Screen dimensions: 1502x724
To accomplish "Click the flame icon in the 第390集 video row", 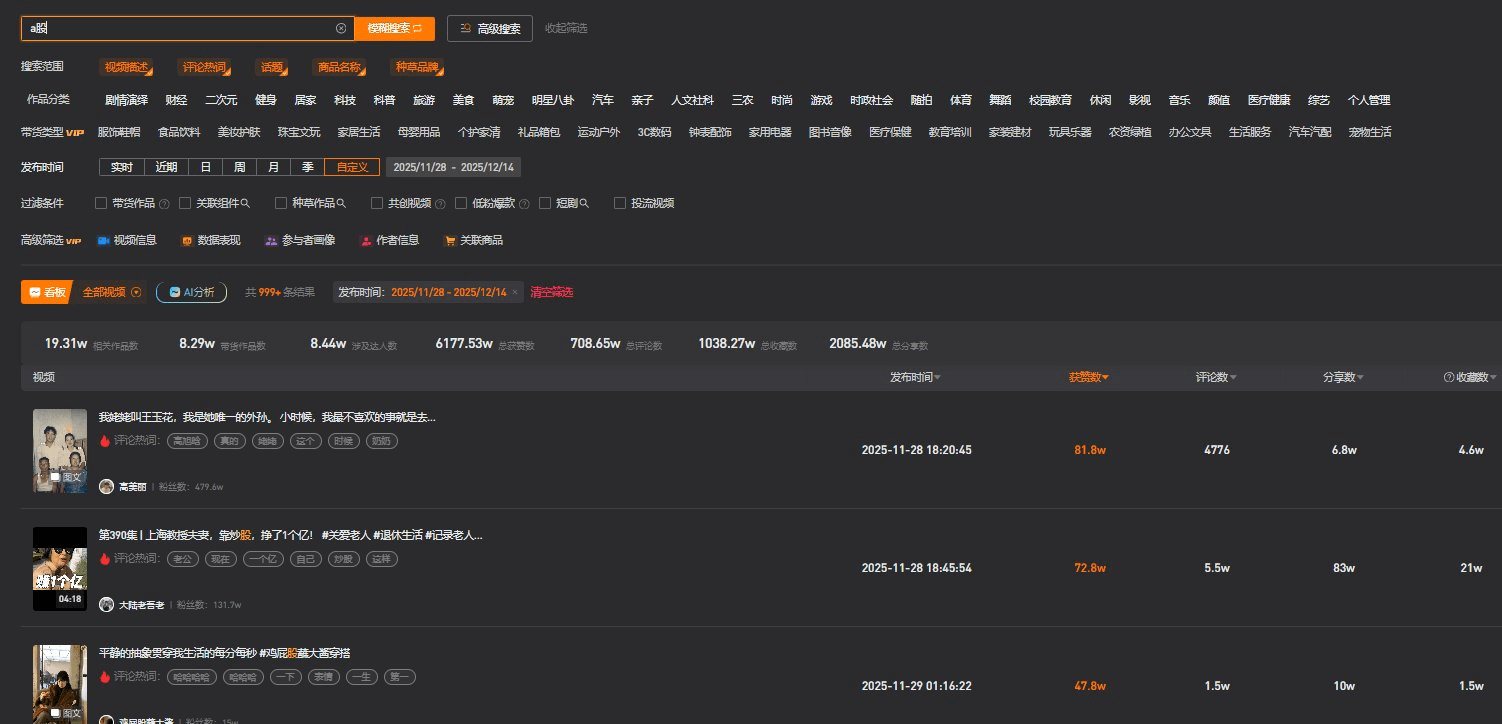I will (104, 558).
